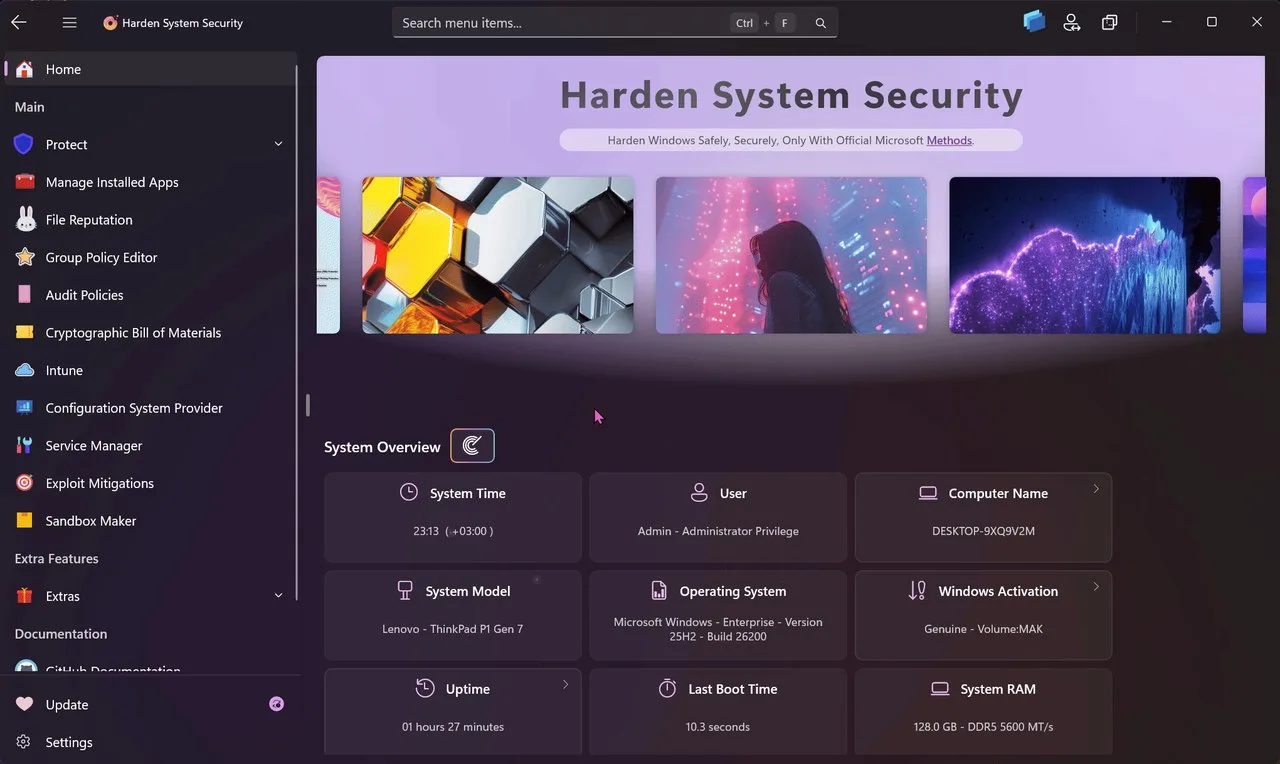Expand the Windows Activation card chevron
The width and height of the screenshot is (1280, 764).
click(x=1096, y=587)
